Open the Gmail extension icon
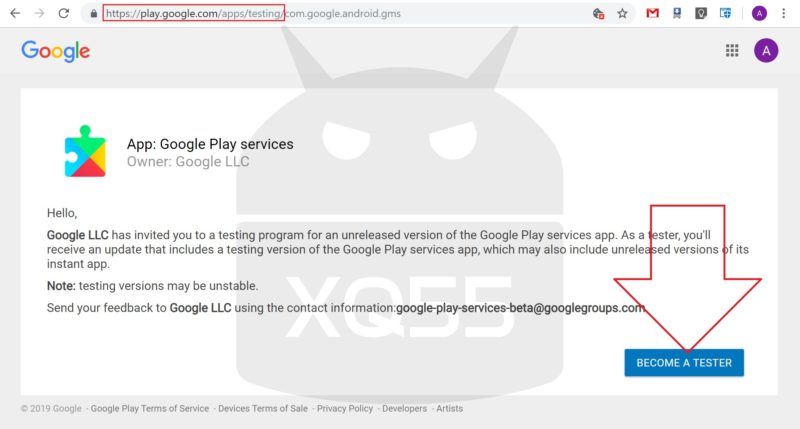800x429 pixels. pyautogui.click(x=653, y=14)
